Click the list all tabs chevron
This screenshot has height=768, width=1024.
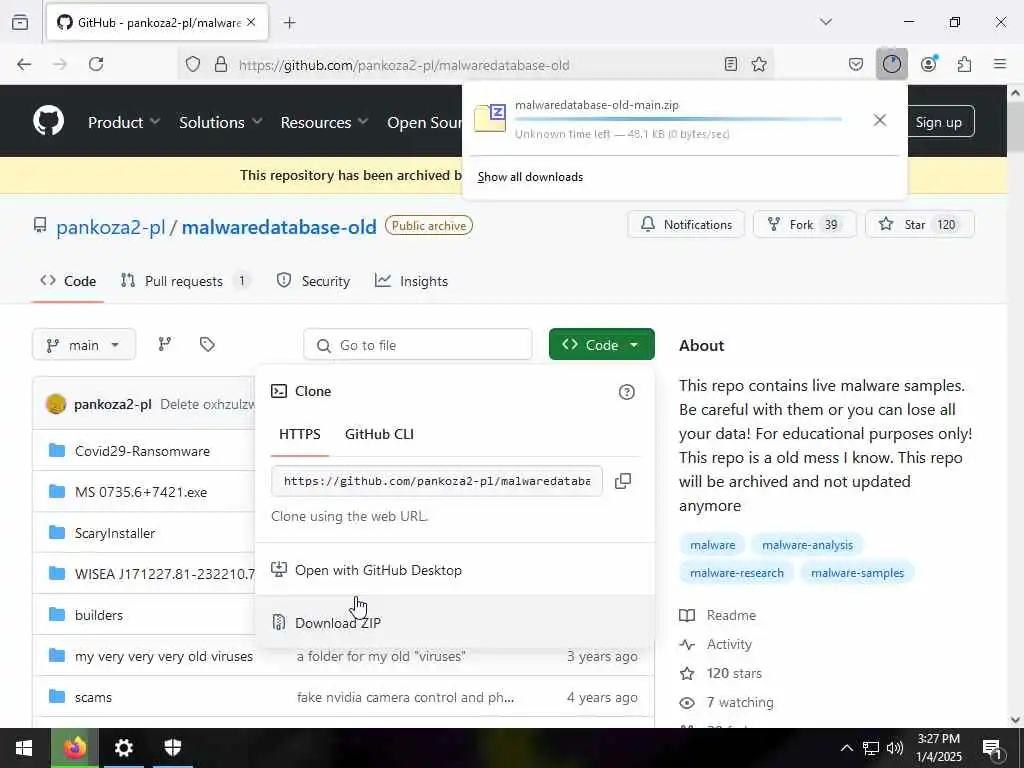click(826, 22)
